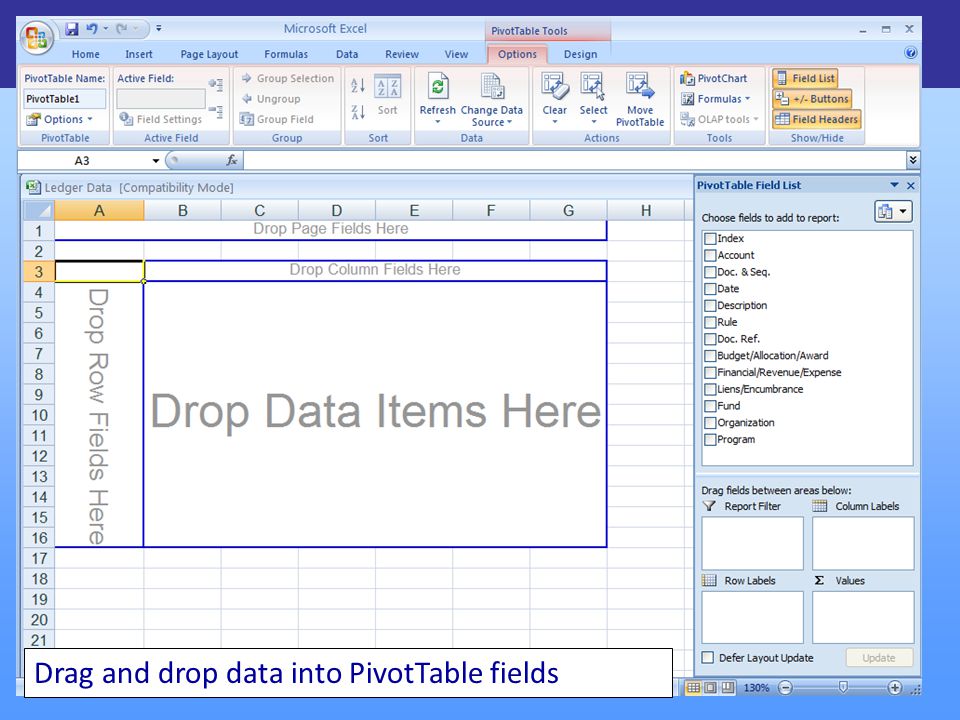Viewport: 960px width, 720px height.
Task: Click the Redo arrow icon
Action: point(122,28)
